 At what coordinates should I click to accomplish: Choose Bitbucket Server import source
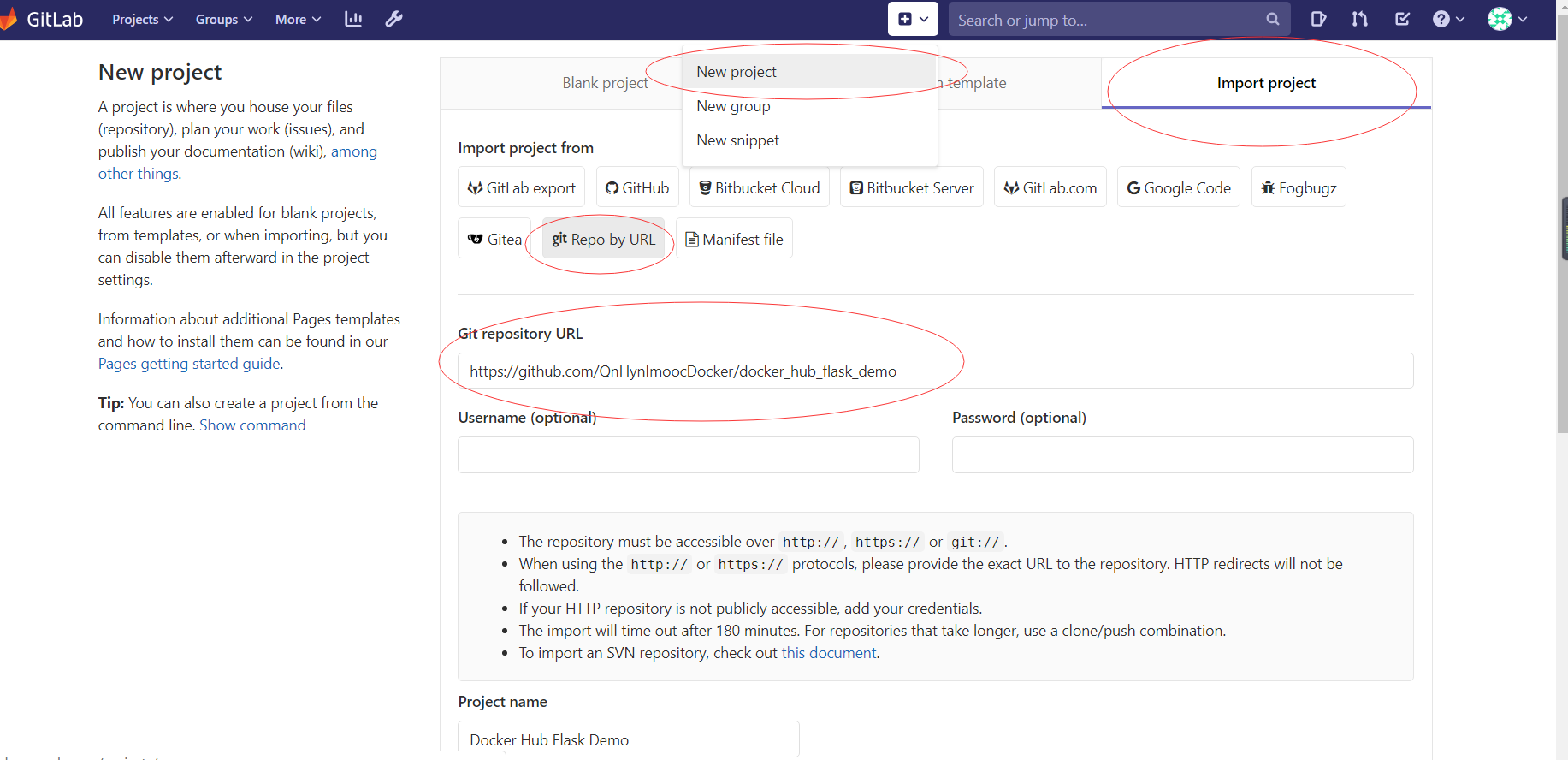click(912, 187)
